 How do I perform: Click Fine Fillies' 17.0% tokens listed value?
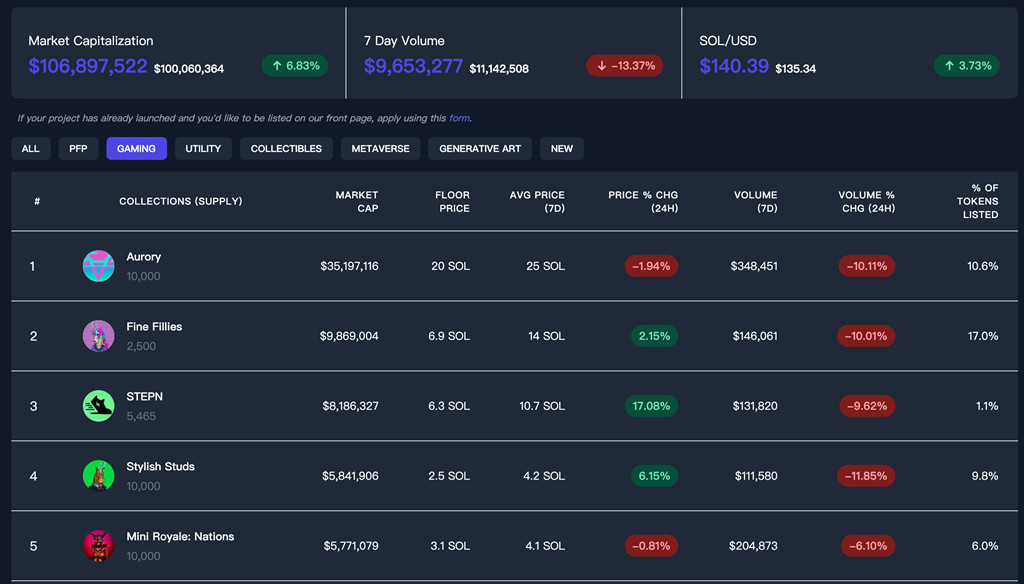point(983,336)
